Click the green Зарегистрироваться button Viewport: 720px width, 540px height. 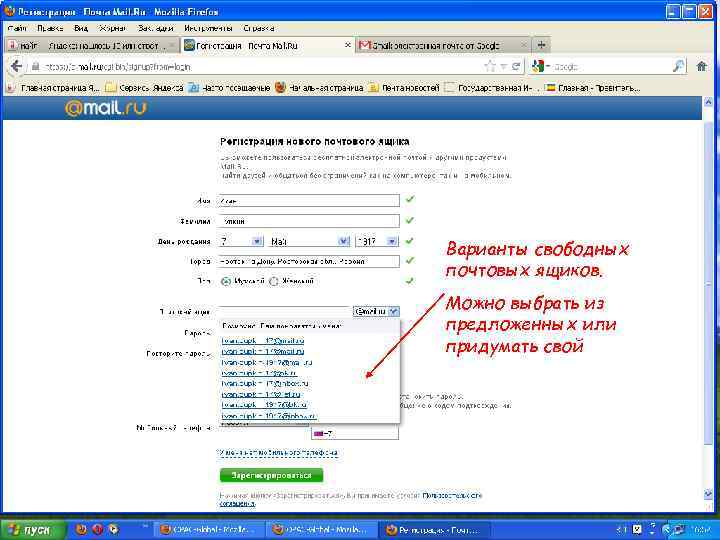coord(271,475)
